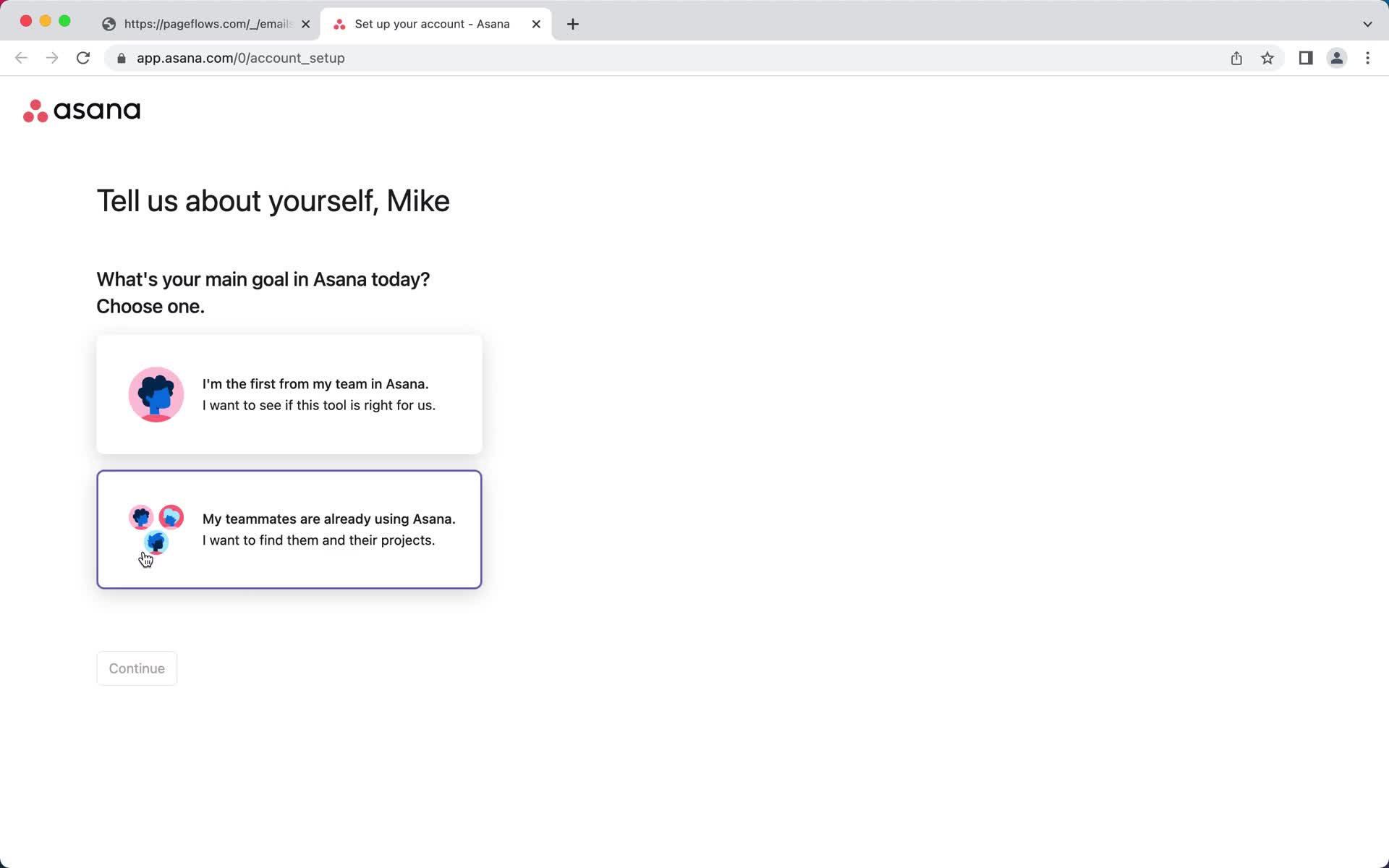Select the first from my team option card

coord(289,394)
